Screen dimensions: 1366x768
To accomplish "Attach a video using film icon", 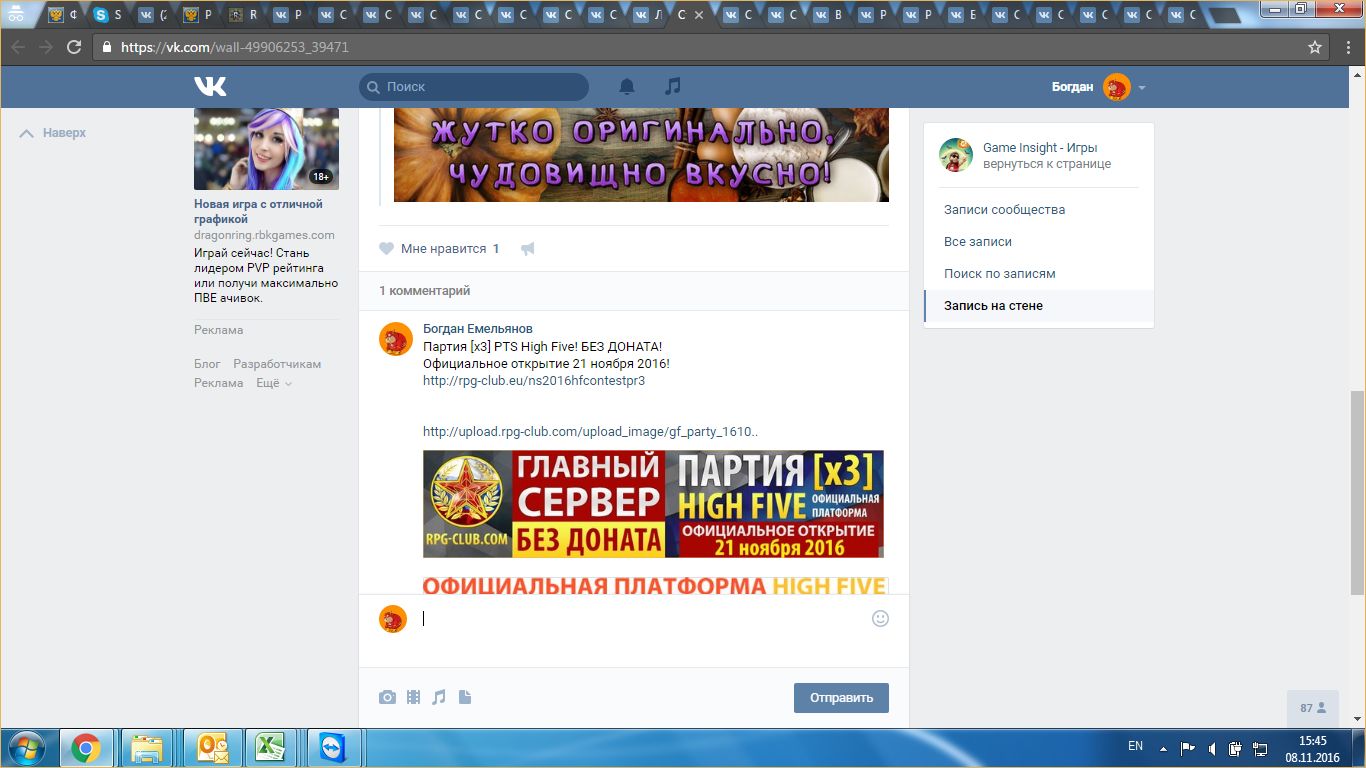I will coord(413,697).
